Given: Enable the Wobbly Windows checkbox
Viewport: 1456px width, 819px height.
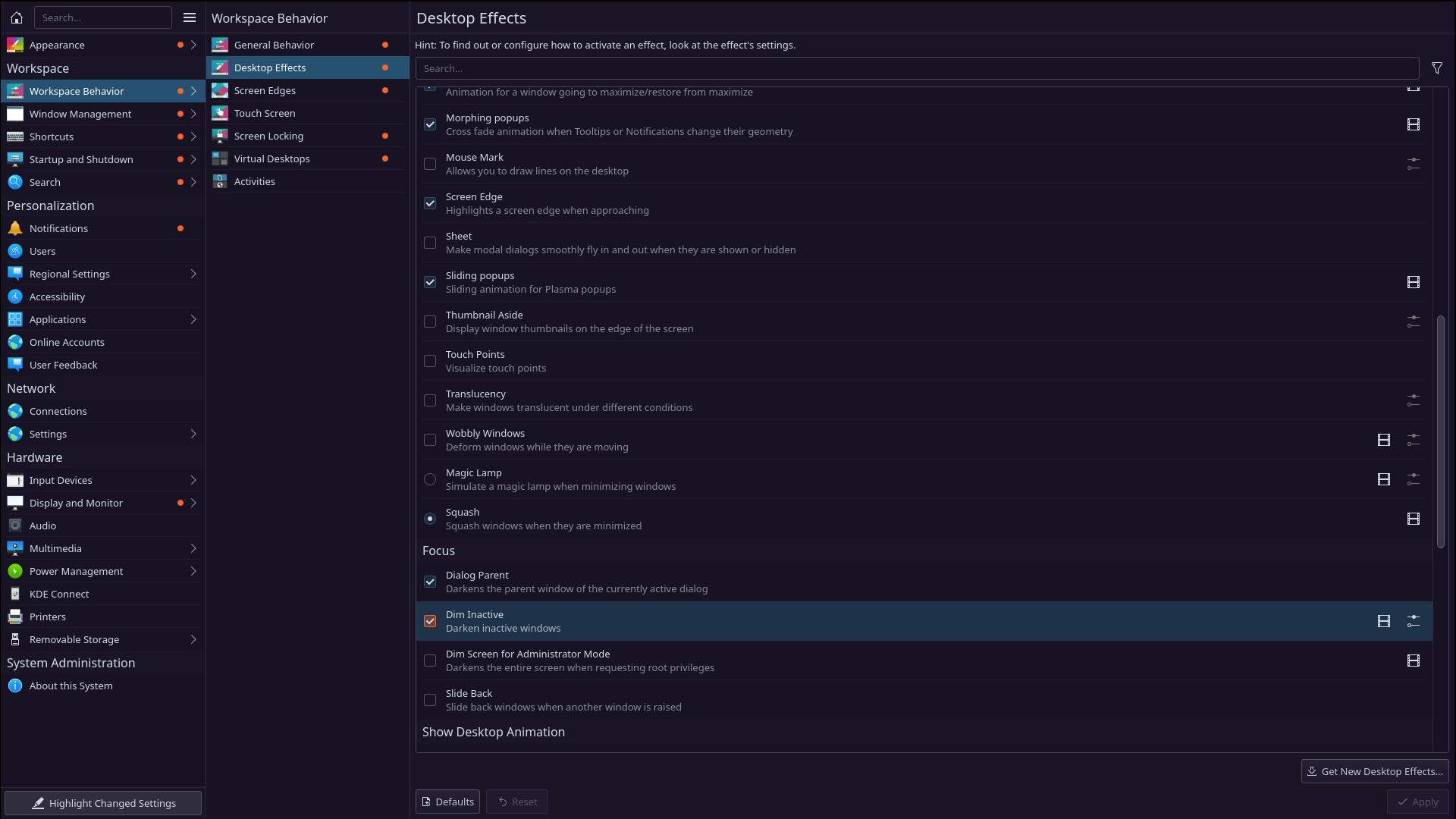Looking at the screenshot, I should coord(430,440).
